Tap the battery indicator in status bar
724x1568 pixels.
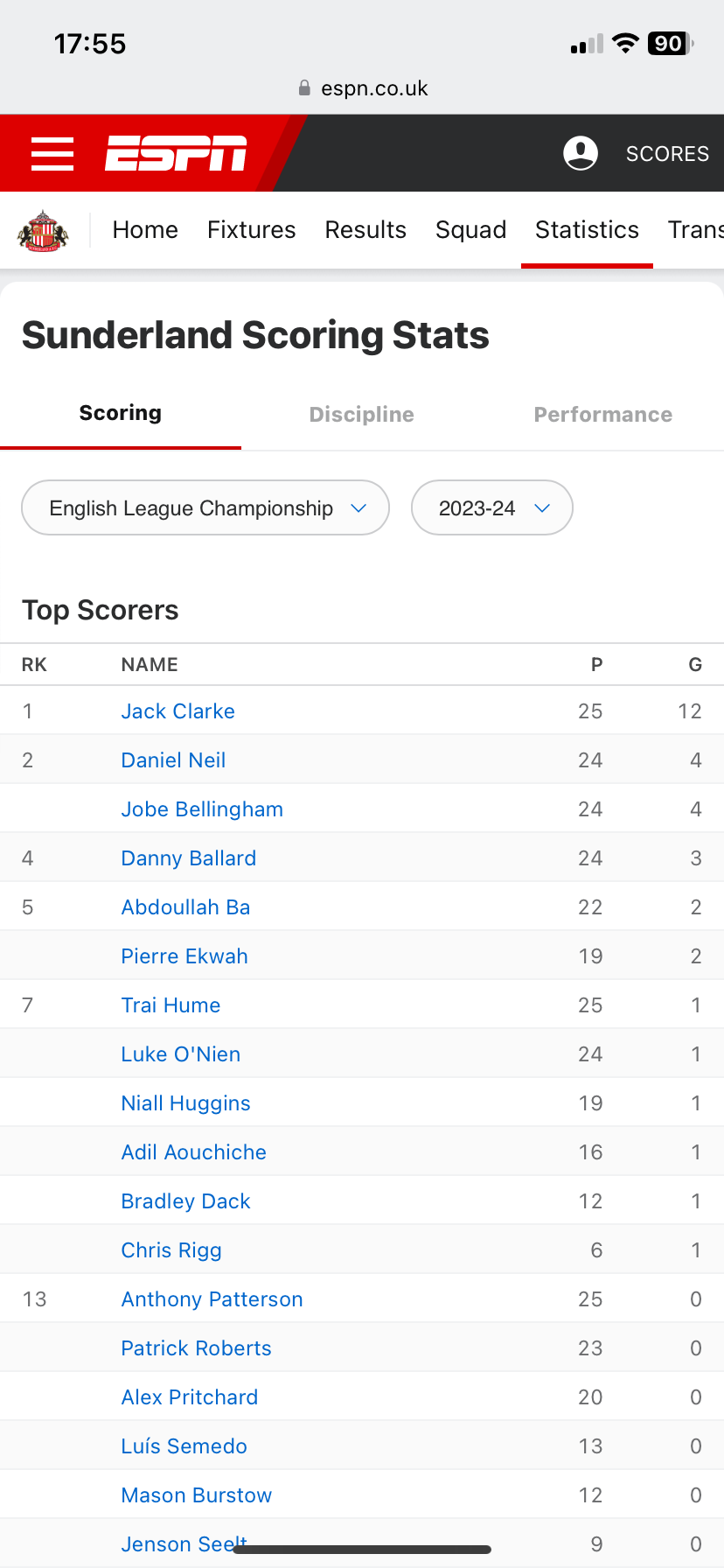coord(671,44)
